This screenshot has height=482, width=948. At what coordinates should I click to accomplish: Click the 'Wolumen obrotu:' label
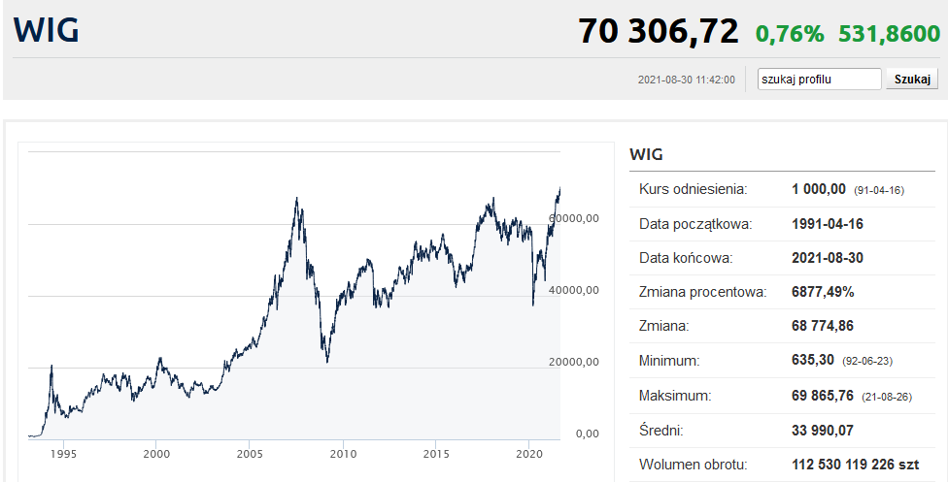tap(693, 465)
